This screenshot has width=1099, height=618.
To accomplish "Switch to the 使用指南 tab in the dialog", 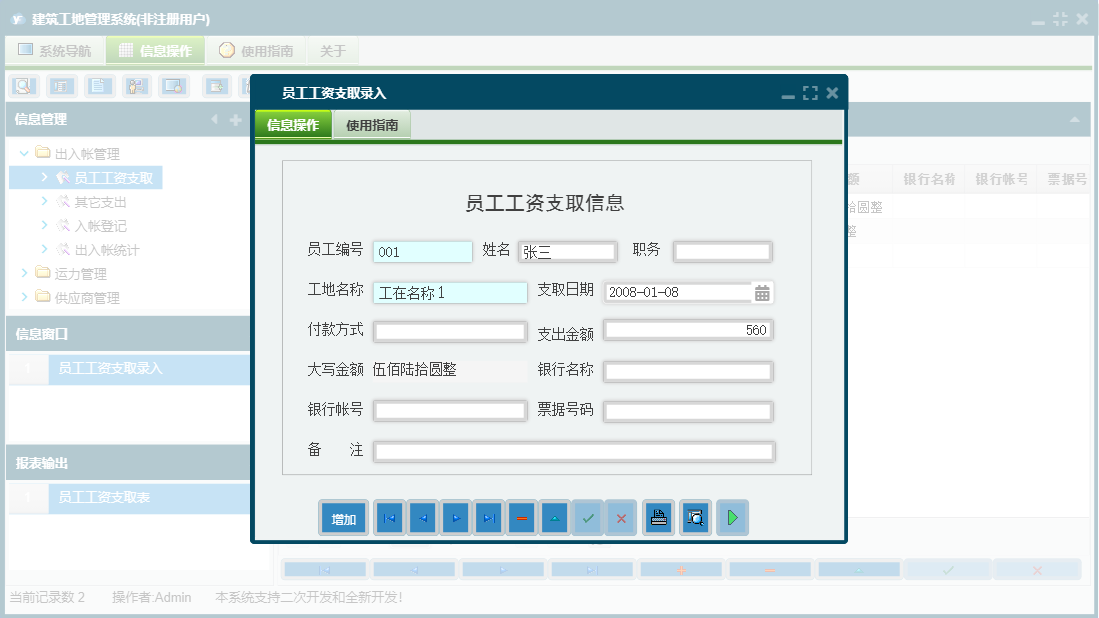I will (x=372, y=125).
